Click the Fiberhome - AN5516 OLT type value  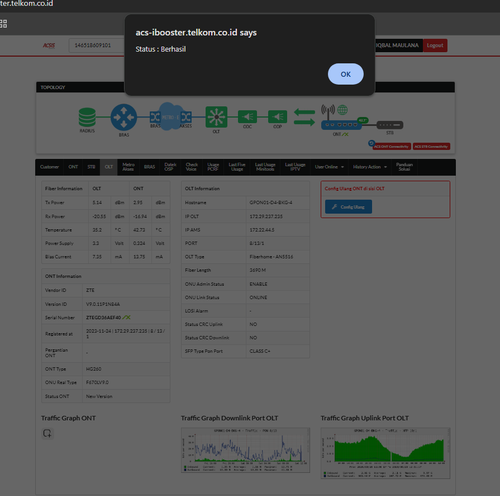pos(271,257)
